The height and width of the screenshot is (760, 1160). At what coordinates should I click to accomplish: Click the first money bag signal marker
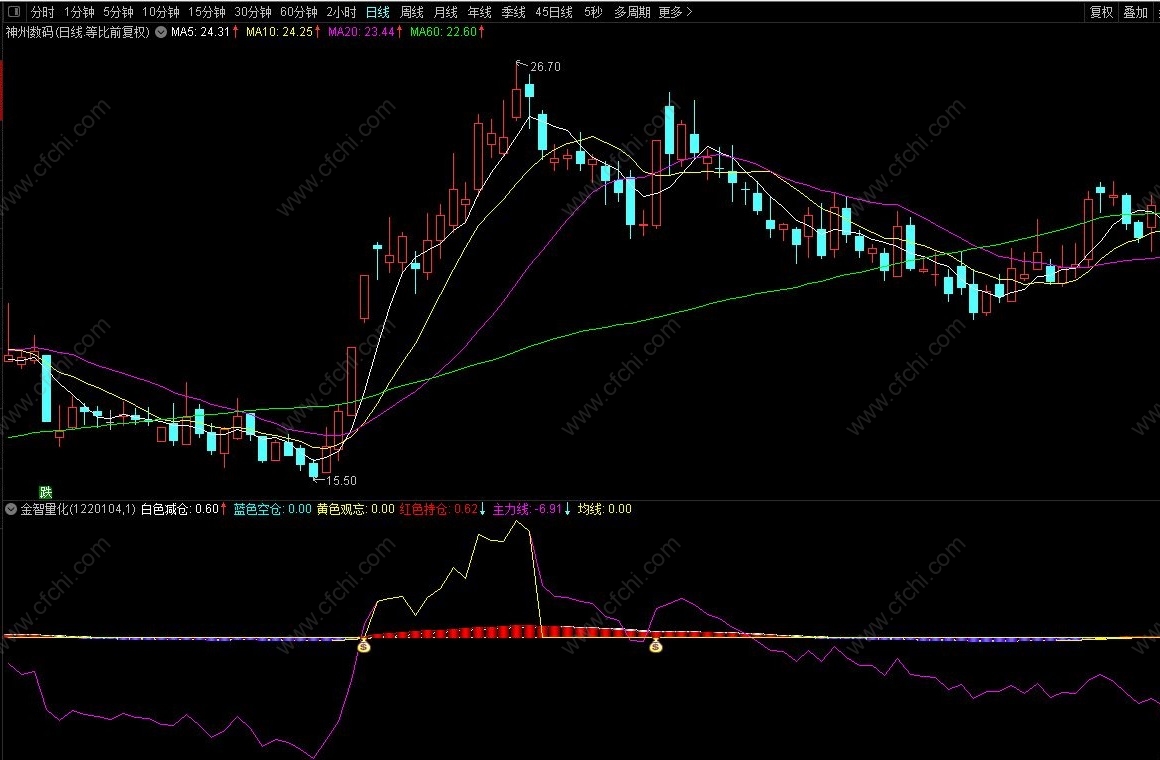[363, 646]
